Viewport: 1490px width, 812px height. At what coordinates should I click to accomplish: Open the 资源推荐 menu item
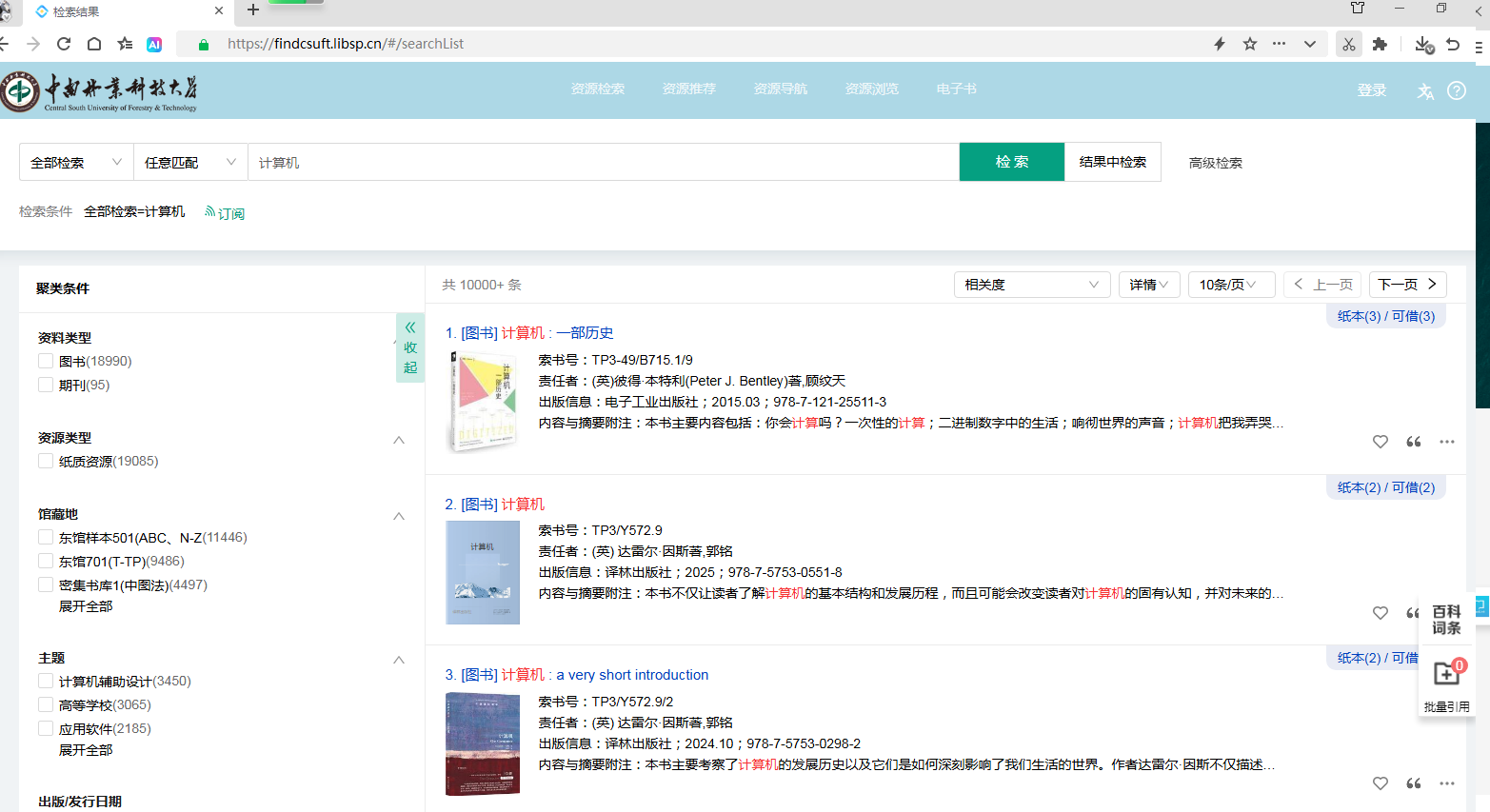pos(688,89)
